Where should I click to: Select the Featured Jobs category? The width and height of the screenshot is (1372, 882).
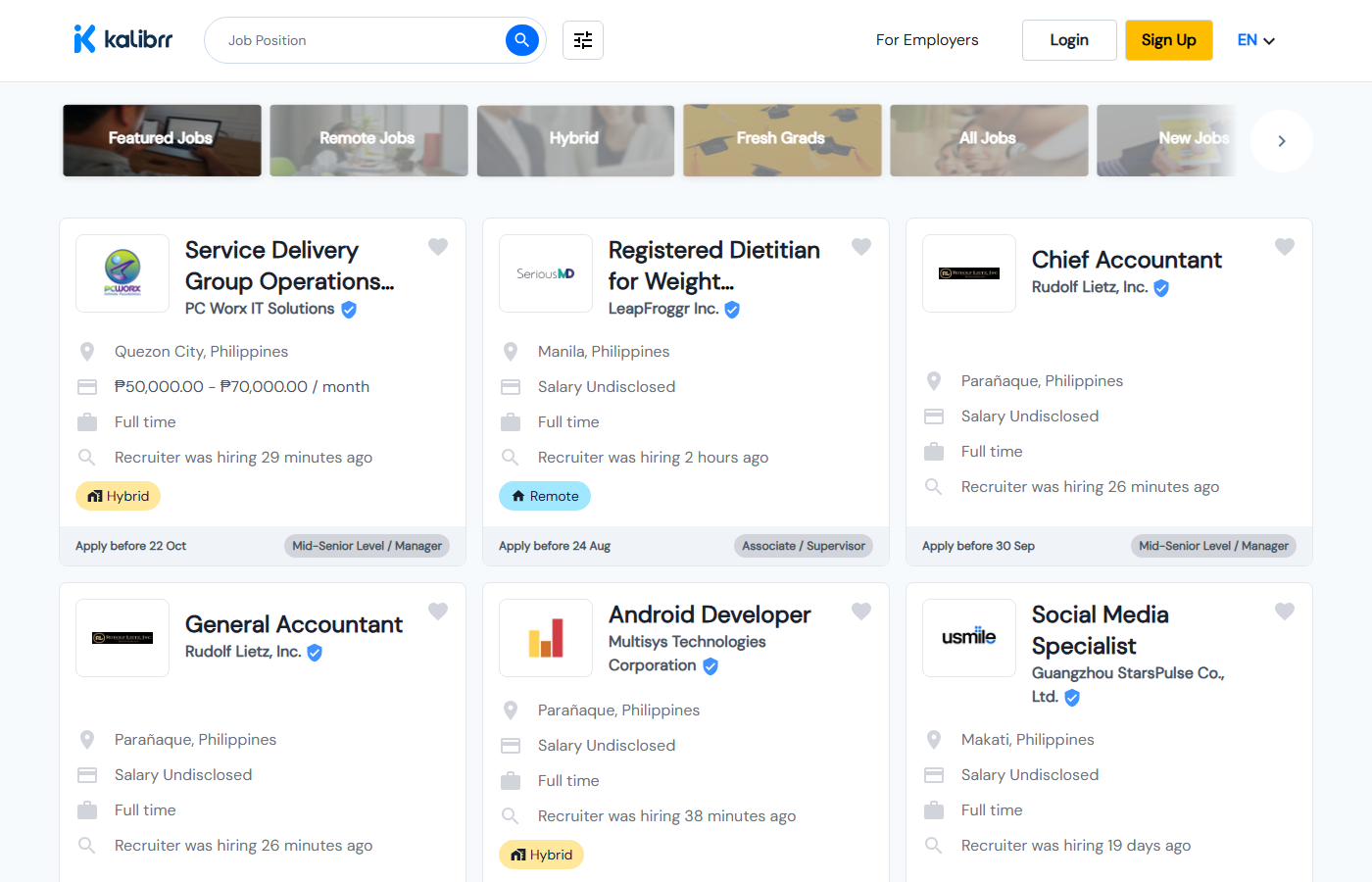pos(162,140)
